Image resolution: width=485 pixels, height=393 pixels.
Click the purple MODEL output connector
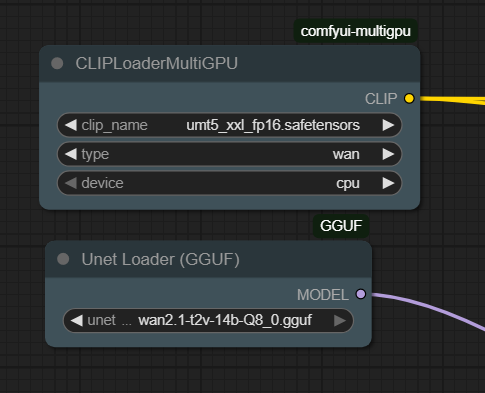[x=361, y=294]
